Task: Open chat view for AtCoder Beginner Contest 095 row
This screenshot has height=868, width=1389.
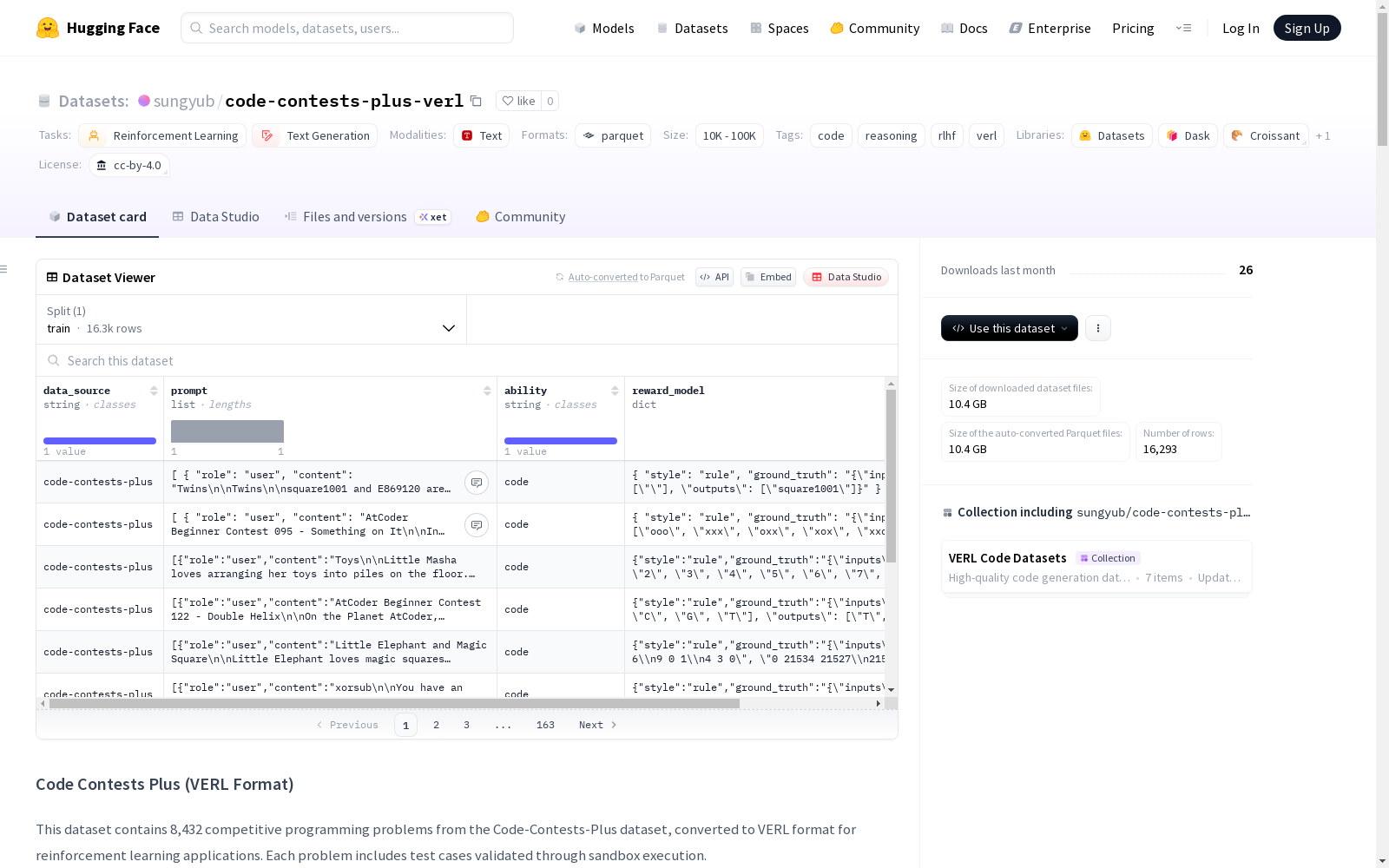Action: (x=477, y=525)
